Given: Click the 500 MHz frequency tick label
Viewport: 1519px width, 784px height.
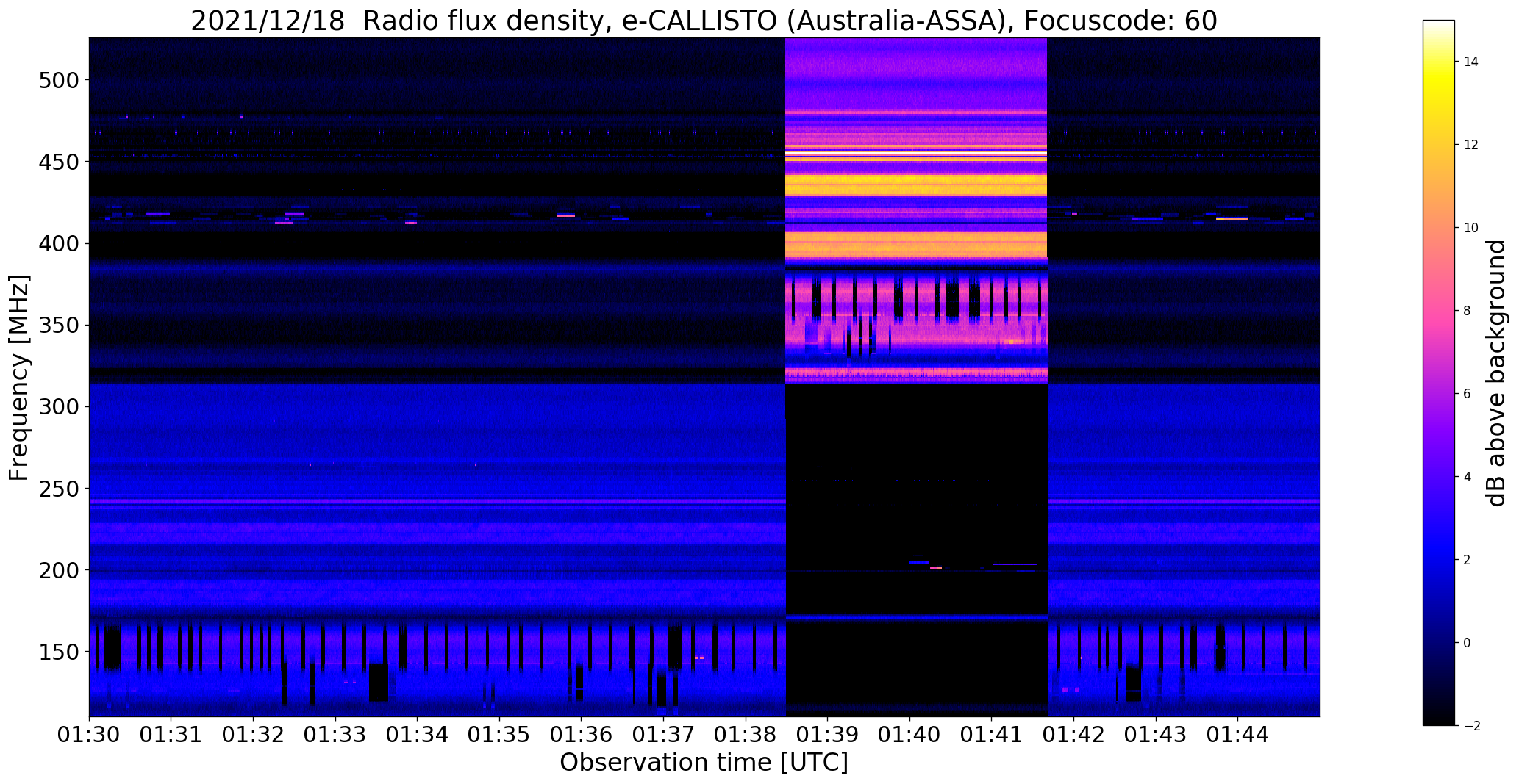Looking at the screenshot, I should 58,79.
